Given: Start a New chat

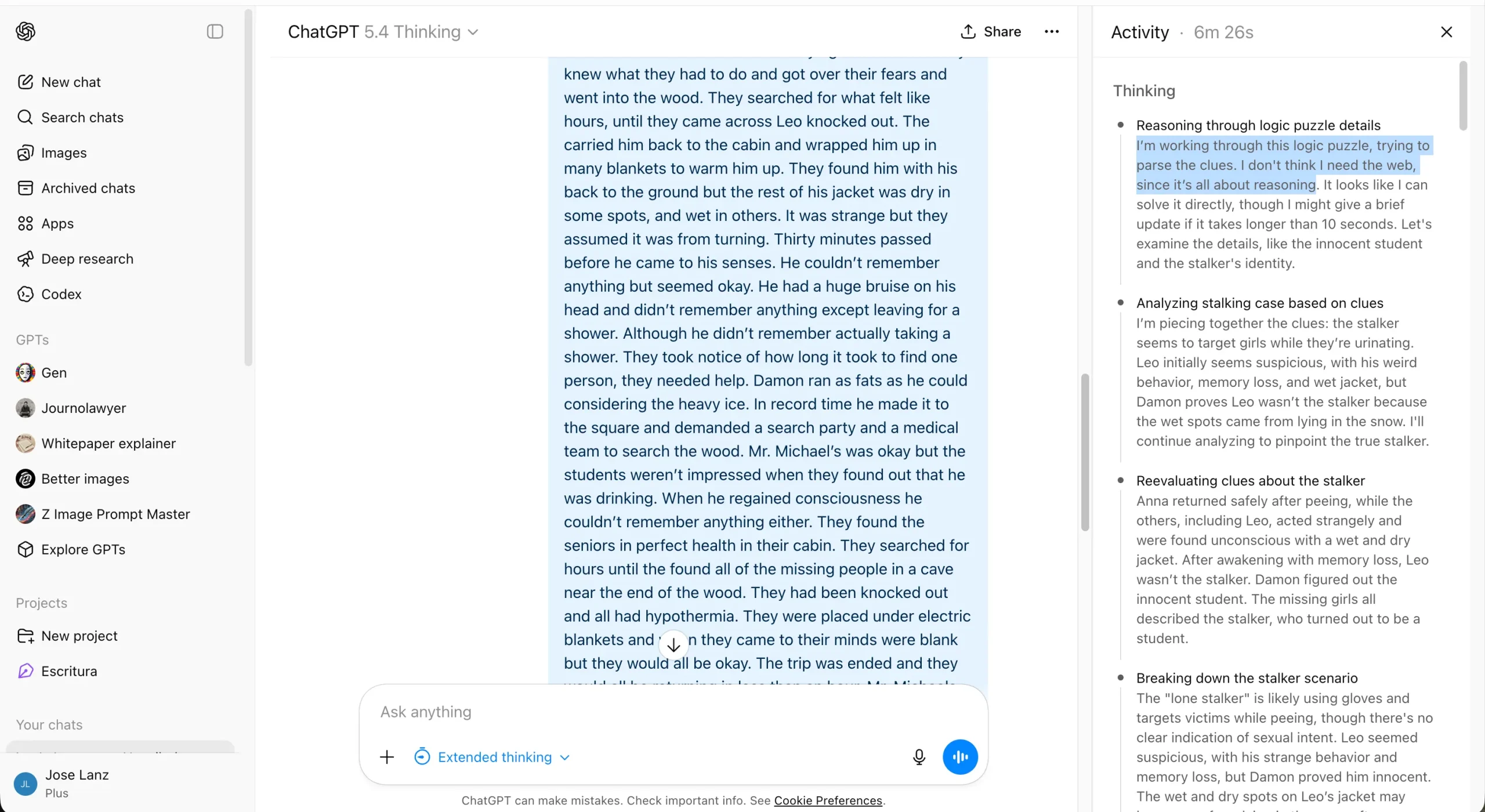Looking at the screenshot, I should pos(71,82).
